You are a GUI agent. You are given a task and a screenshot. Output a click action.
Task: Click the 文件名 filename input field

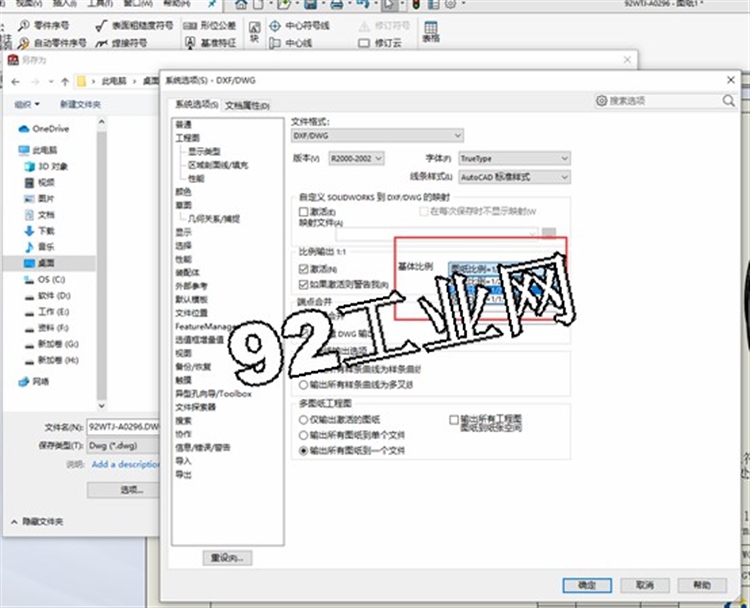click(123, 427)
